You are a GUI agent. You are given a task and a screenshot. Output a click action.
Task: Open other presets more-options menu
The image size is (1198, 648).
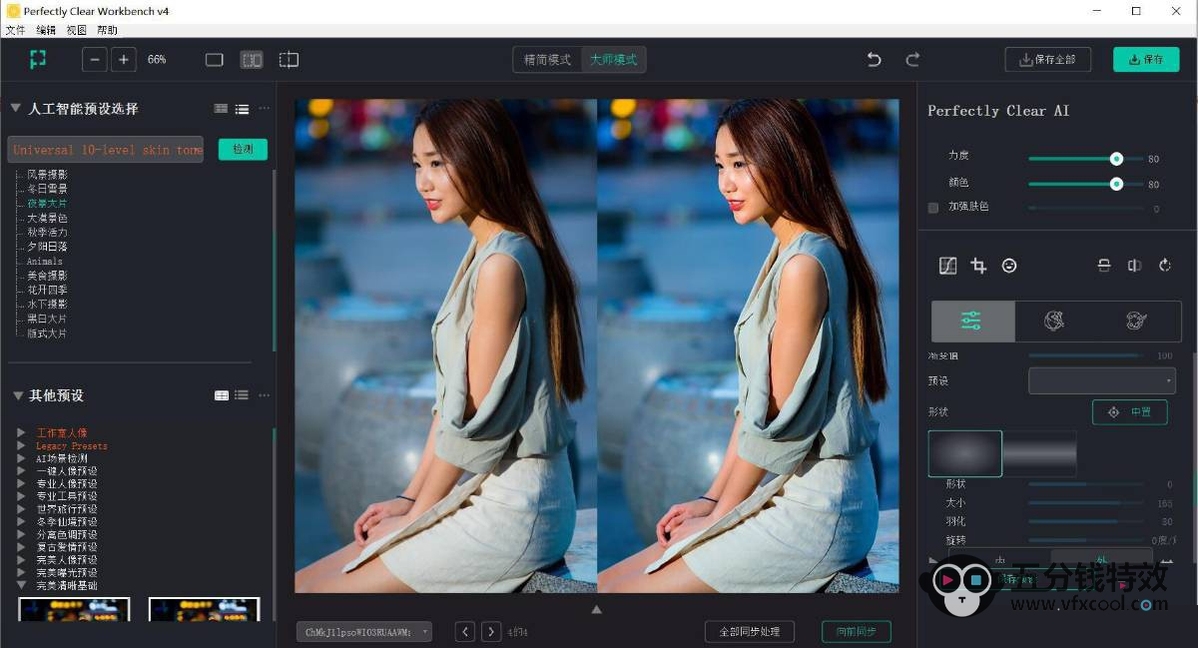pyautogui.click(x=264, y=395)
